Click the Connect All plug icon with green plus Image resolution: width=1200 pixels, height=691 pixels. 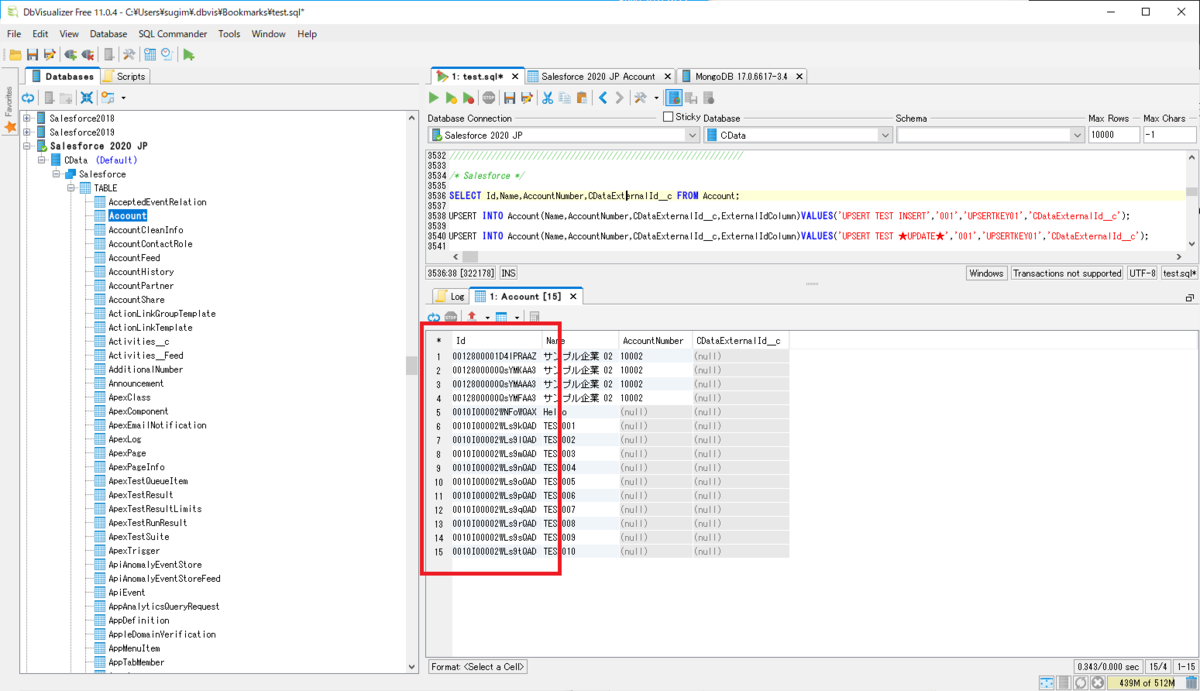pos(70,55)
